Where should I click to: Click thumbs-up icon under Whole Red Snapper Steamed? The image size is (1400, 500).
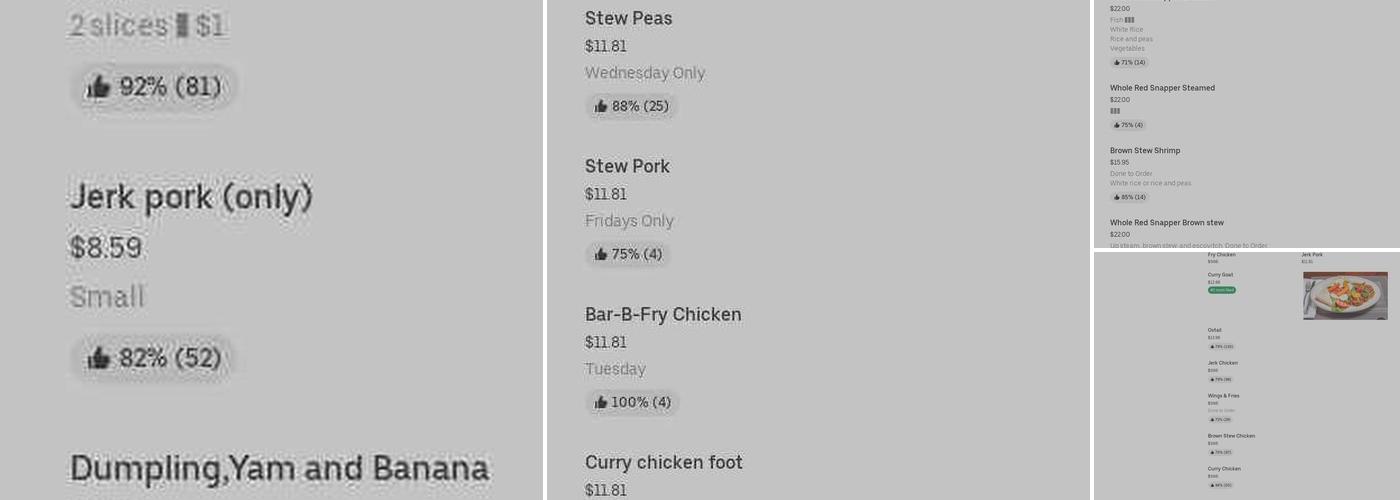click(x=1116, y=125)
